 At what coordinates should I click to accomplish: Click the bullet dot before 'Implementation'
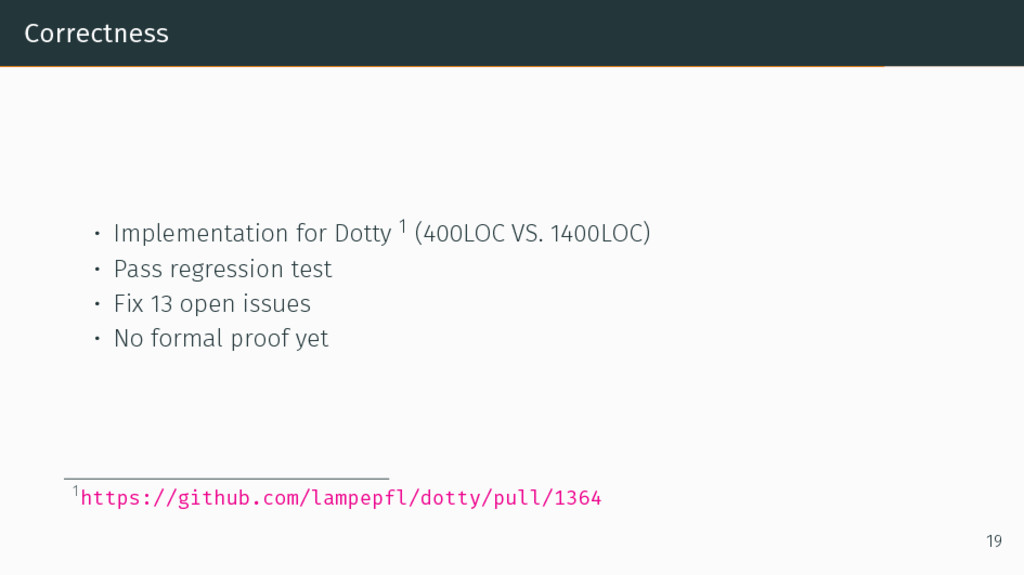coord(97,234)
